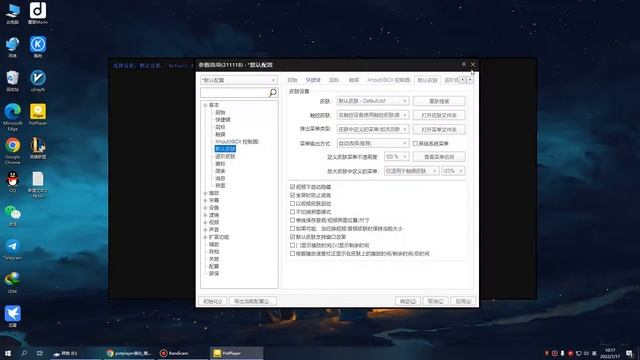Open Task View on the taskbar
The image size is (640, 360).
40,353
